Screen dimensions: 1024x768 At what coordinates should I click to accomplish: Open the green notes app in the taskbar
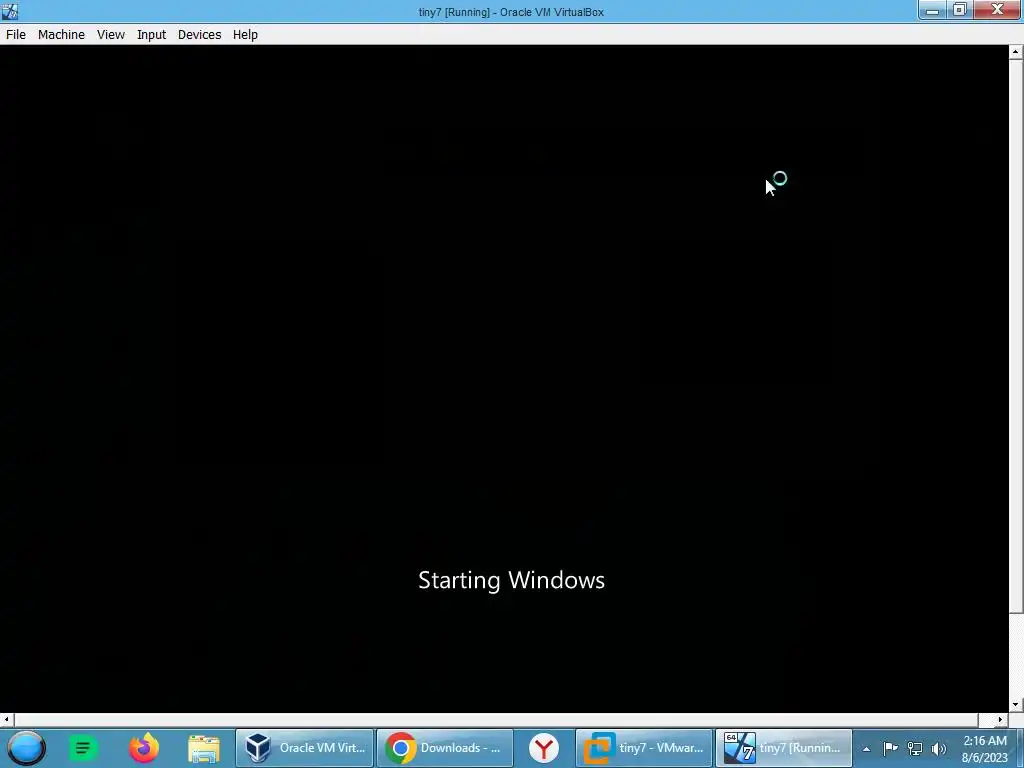pos(83,748)
